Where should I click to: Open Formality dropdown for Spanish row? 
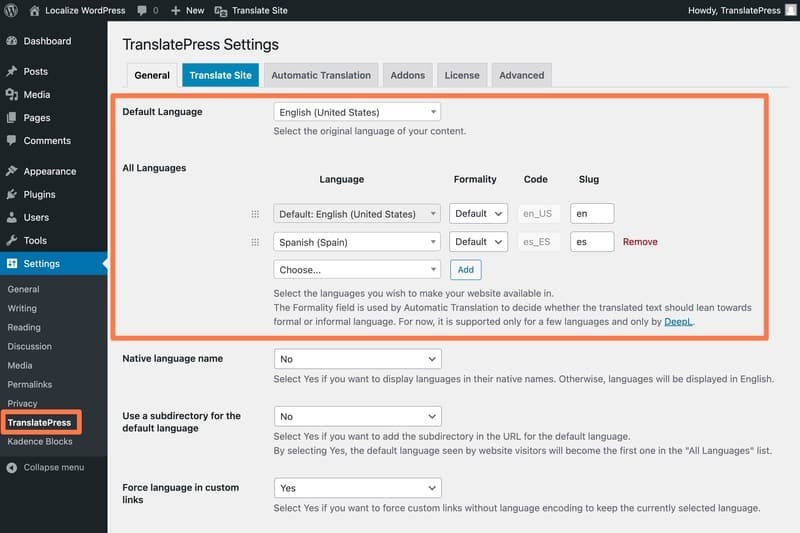478,242
